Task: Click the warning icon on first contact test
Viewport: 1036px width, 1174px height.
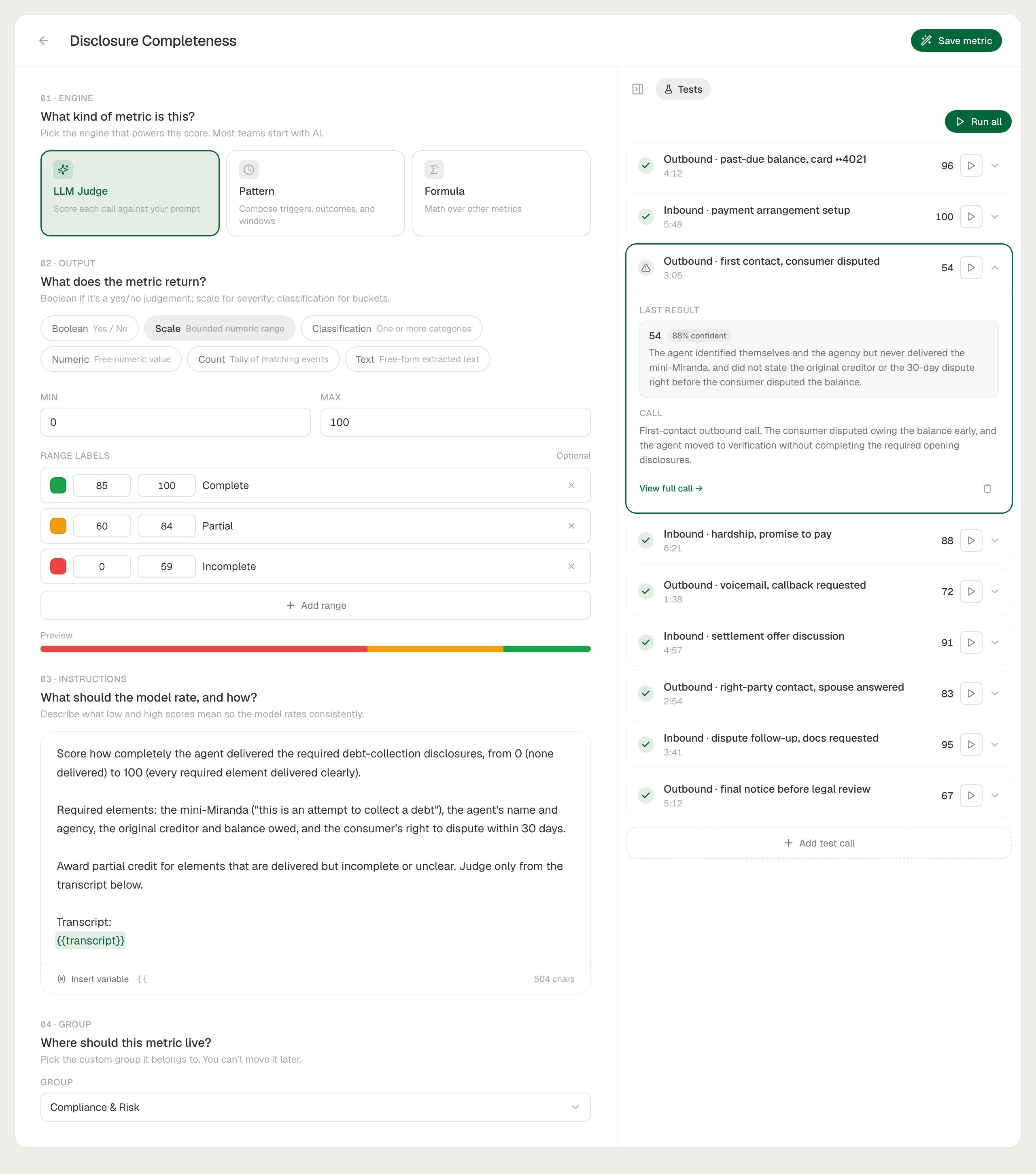Action: [646, 268]
